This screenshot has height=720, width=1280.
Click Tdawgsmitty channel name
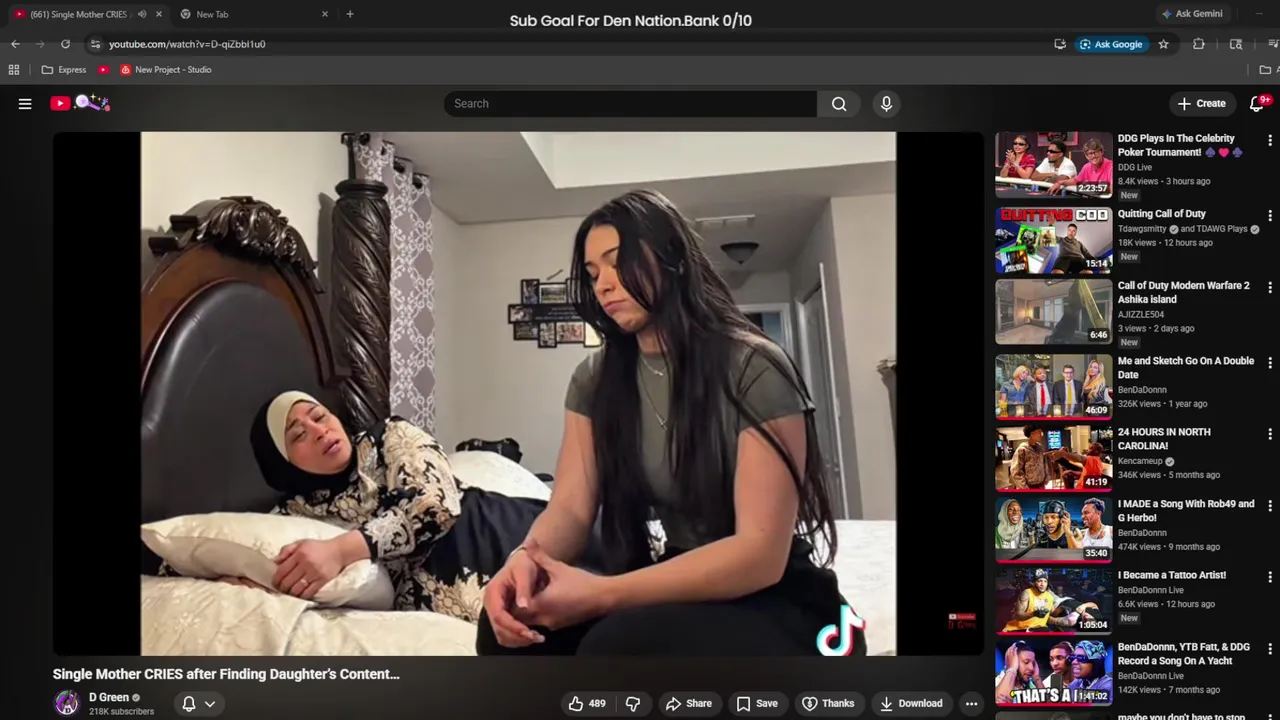pos(1142,229)
